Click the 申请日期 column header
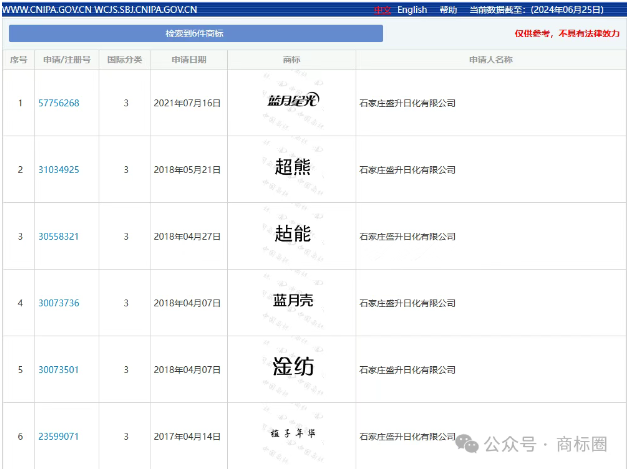 189,60
